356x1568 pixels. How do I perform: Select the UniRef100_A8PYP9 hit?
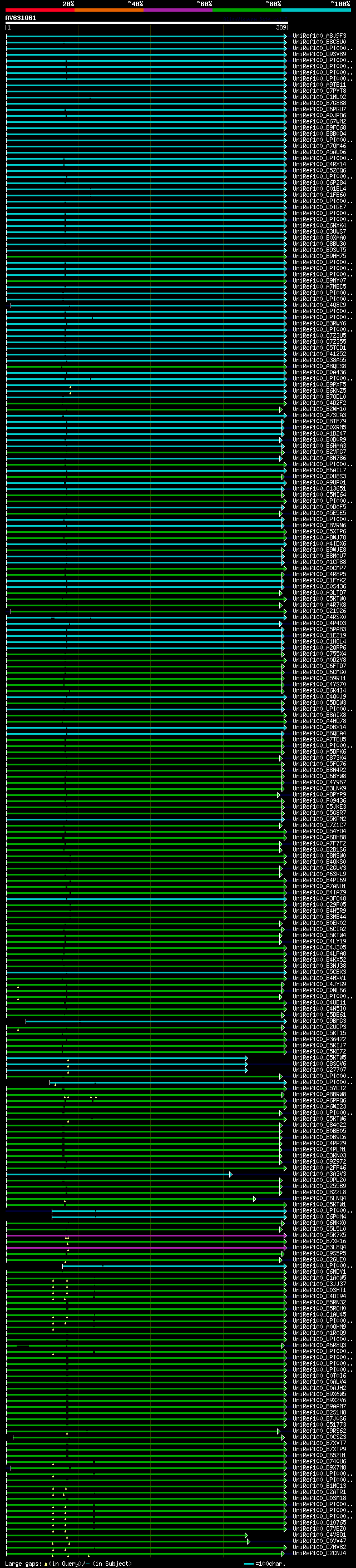coord(319,795)
